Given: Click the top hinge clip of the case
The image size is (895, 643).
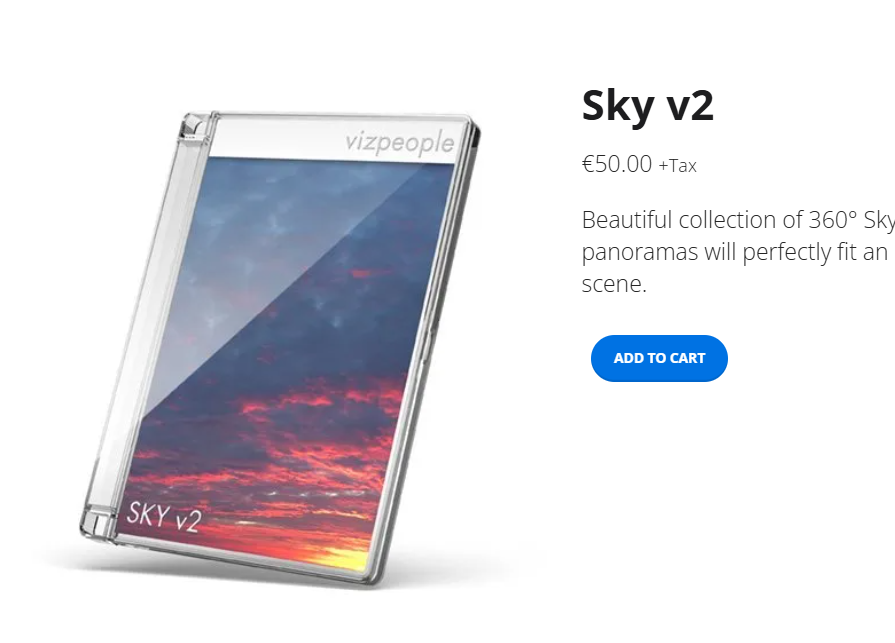Looking at the screenshot, I should [x=194, y=127].
